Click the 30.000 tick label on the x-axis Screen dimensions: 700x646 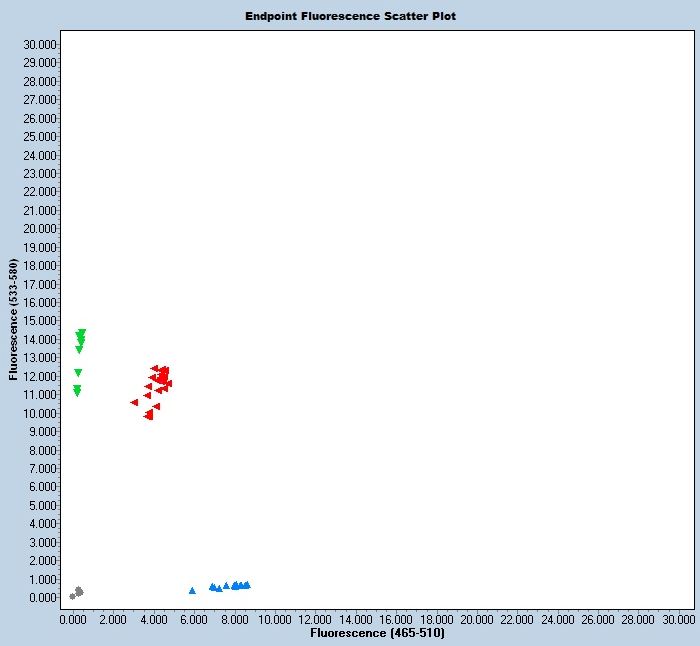pos(679,620)
